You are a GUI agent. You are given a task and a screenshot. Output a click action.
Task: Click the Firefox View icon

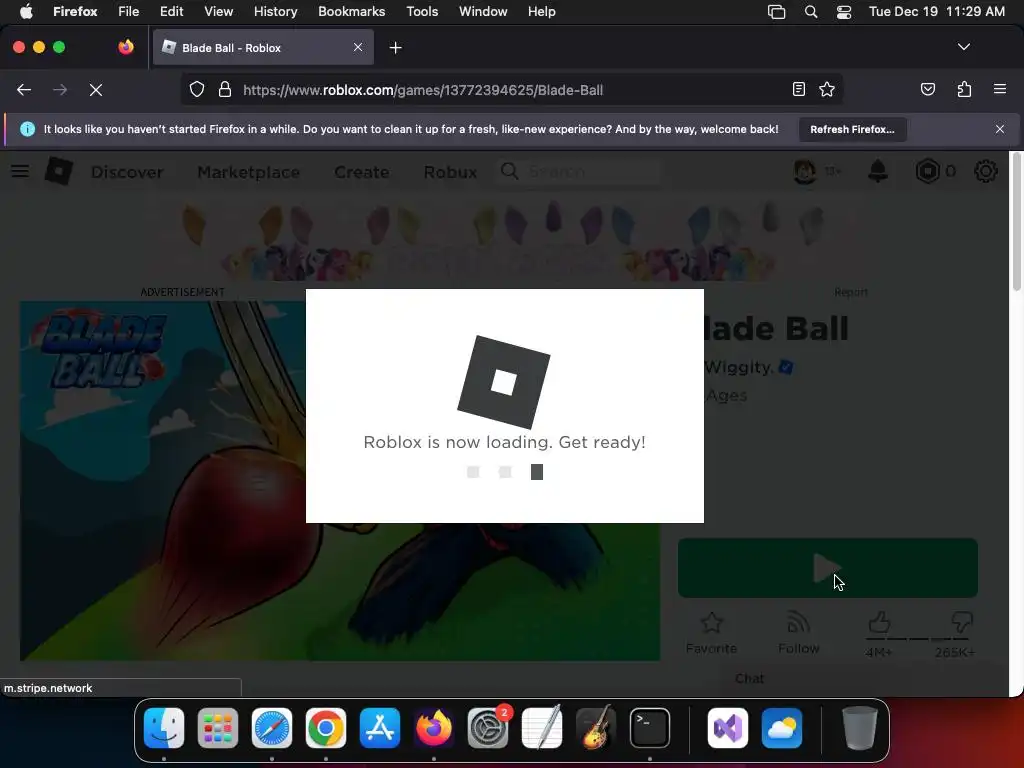[126, 47]
